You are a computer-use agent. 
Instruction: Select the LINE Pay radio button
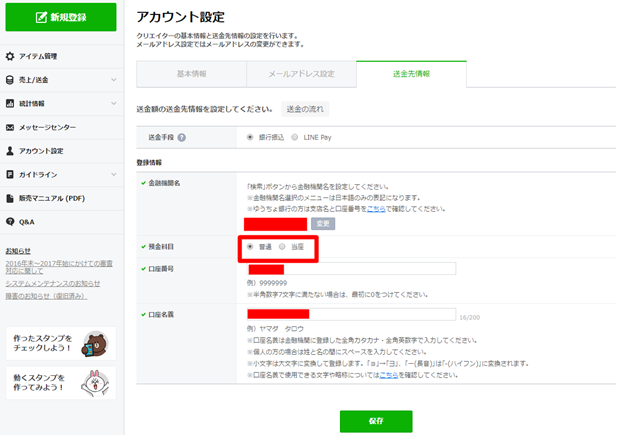coord(295,137)
